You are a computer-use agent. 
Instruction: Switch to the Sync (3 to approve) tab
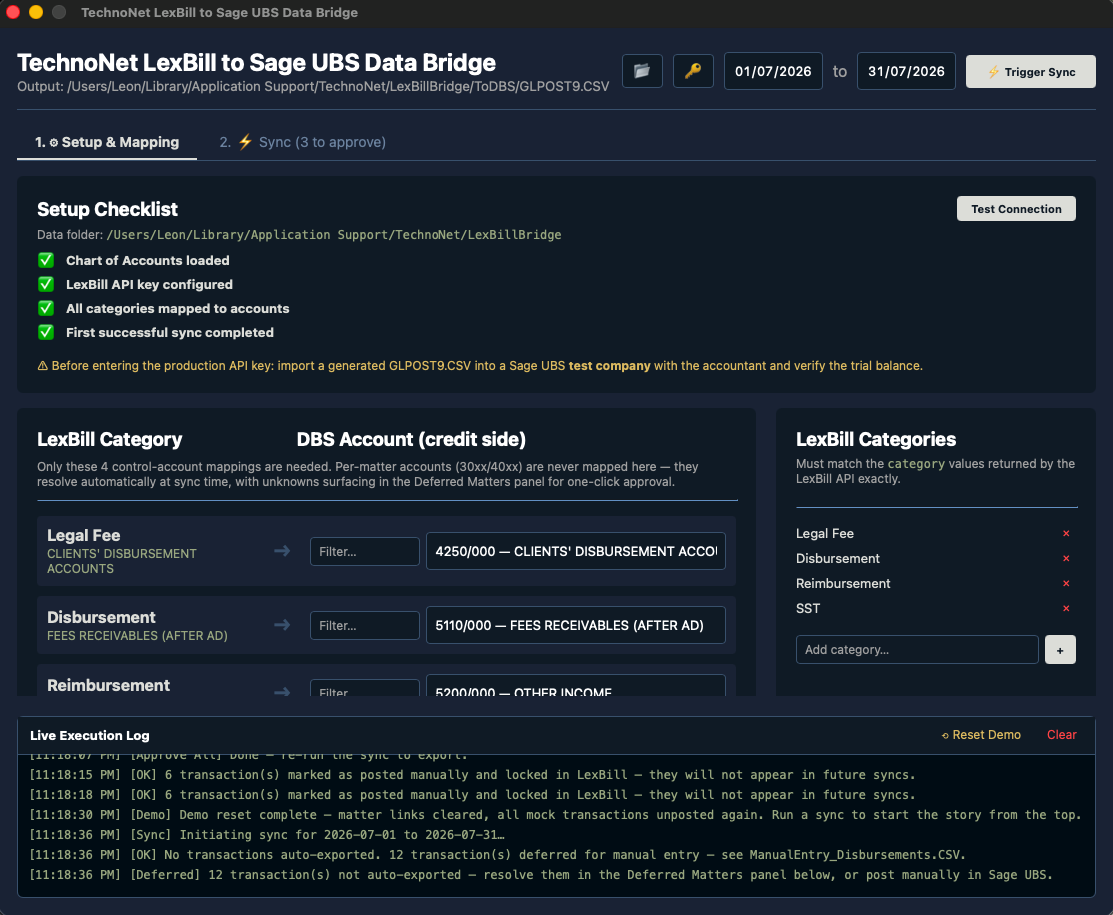(x=302, y=142)
